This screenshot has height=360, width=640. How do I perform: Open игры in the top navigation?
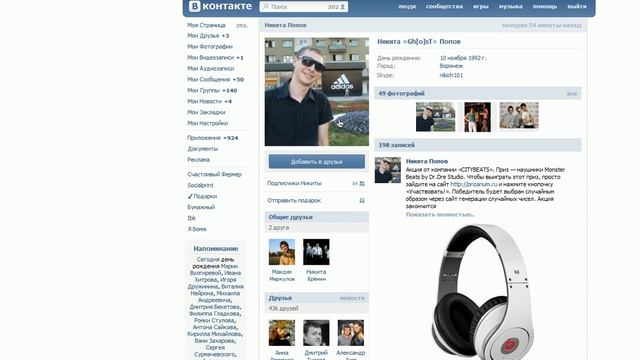pyautogui.click(x=481, y=7)
